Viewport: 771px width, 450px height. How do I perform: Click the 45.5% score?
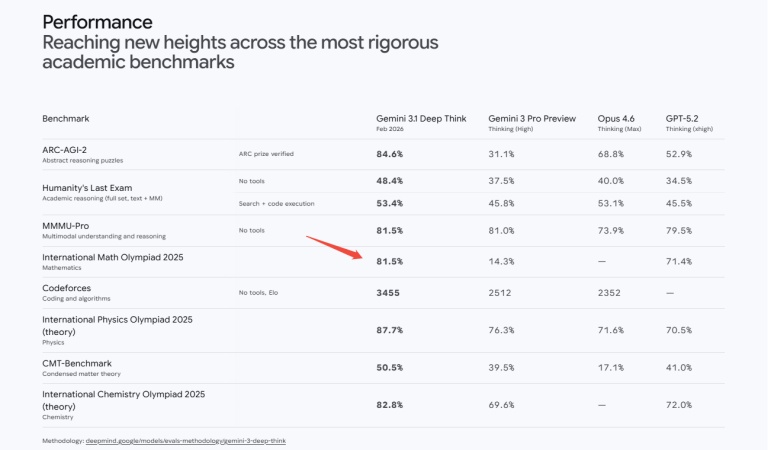click(679, 204)
